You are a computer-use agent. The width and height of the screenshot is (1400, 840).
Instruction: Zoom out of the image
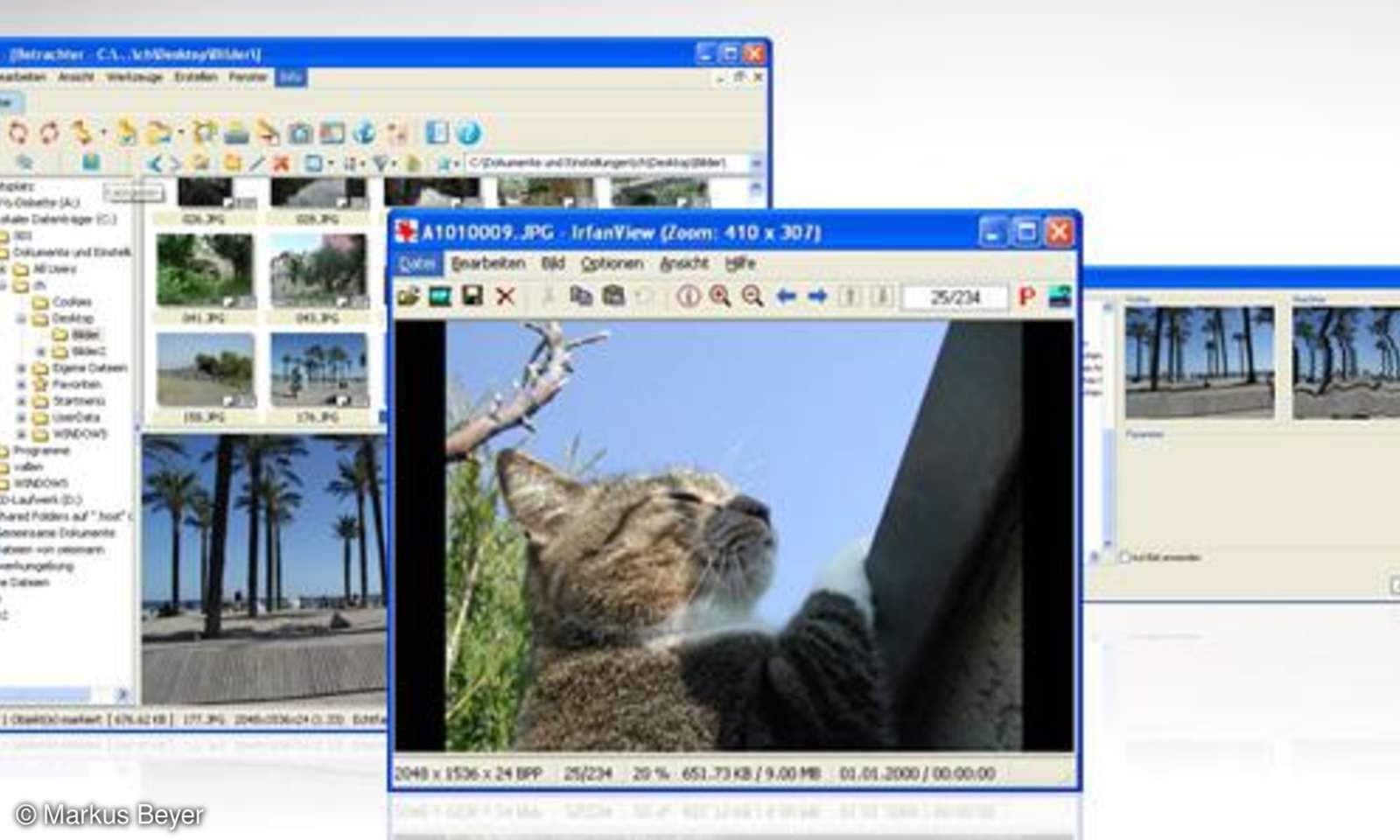tap(752, 295)
